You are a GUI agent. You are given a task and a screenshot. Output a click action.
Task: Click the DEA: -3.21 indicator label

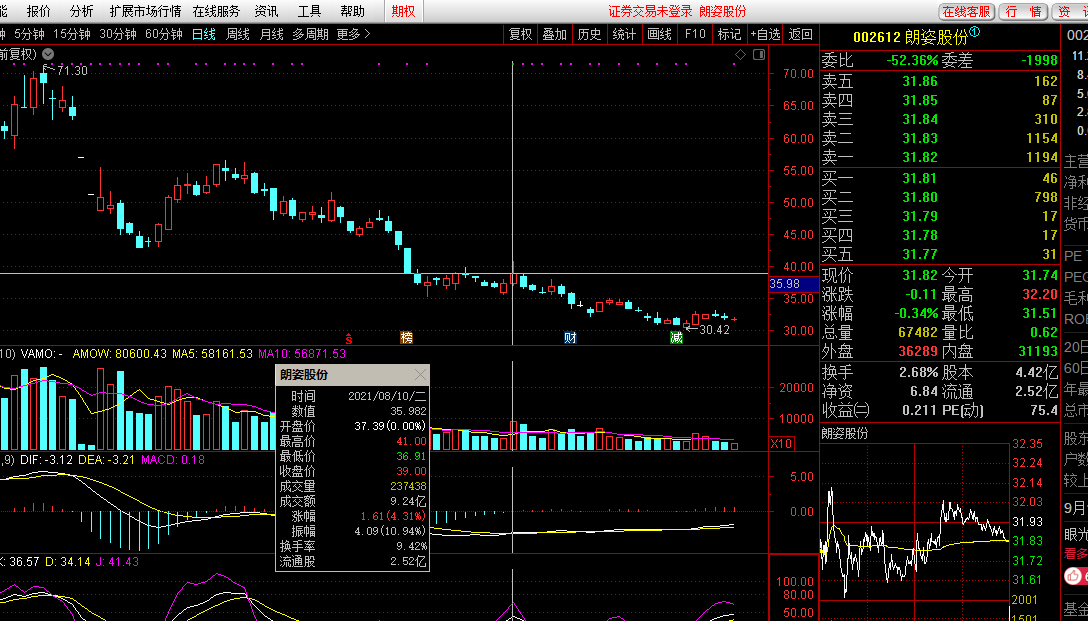(107, 459)
